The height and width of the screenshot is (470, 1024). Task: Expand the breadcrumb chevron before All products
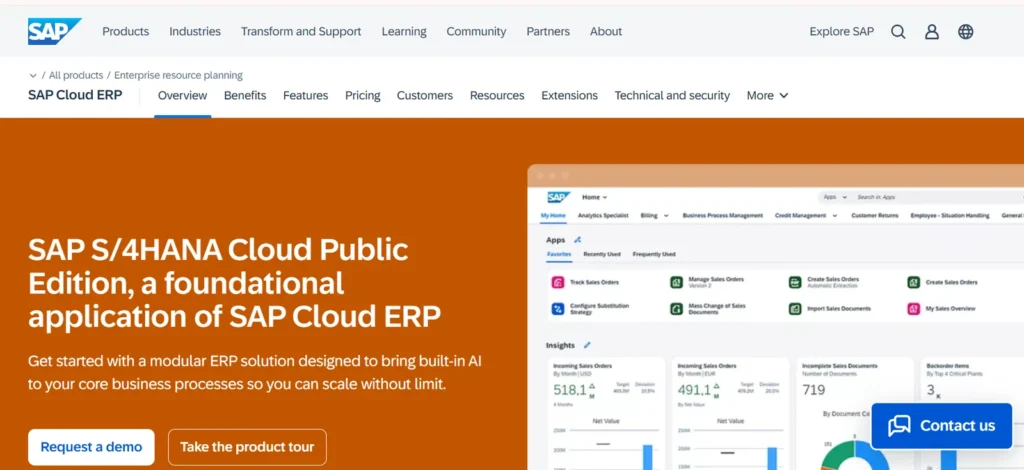[x=33, y=76]
